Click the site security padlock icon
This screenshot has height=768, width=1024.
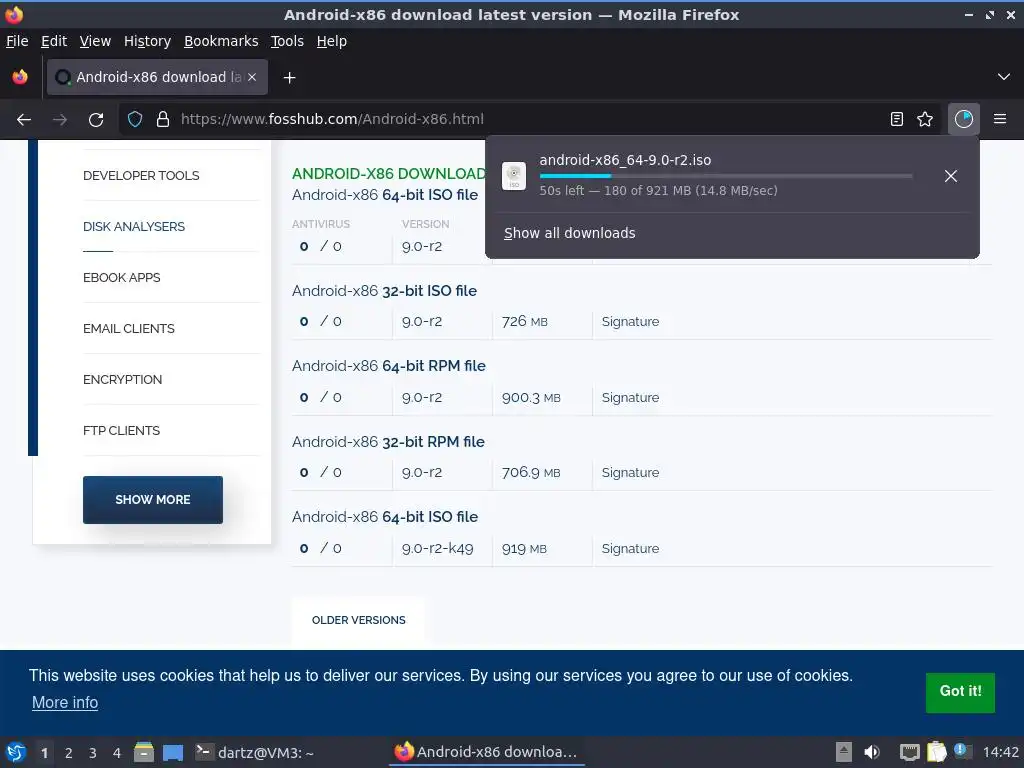(163, 120)
